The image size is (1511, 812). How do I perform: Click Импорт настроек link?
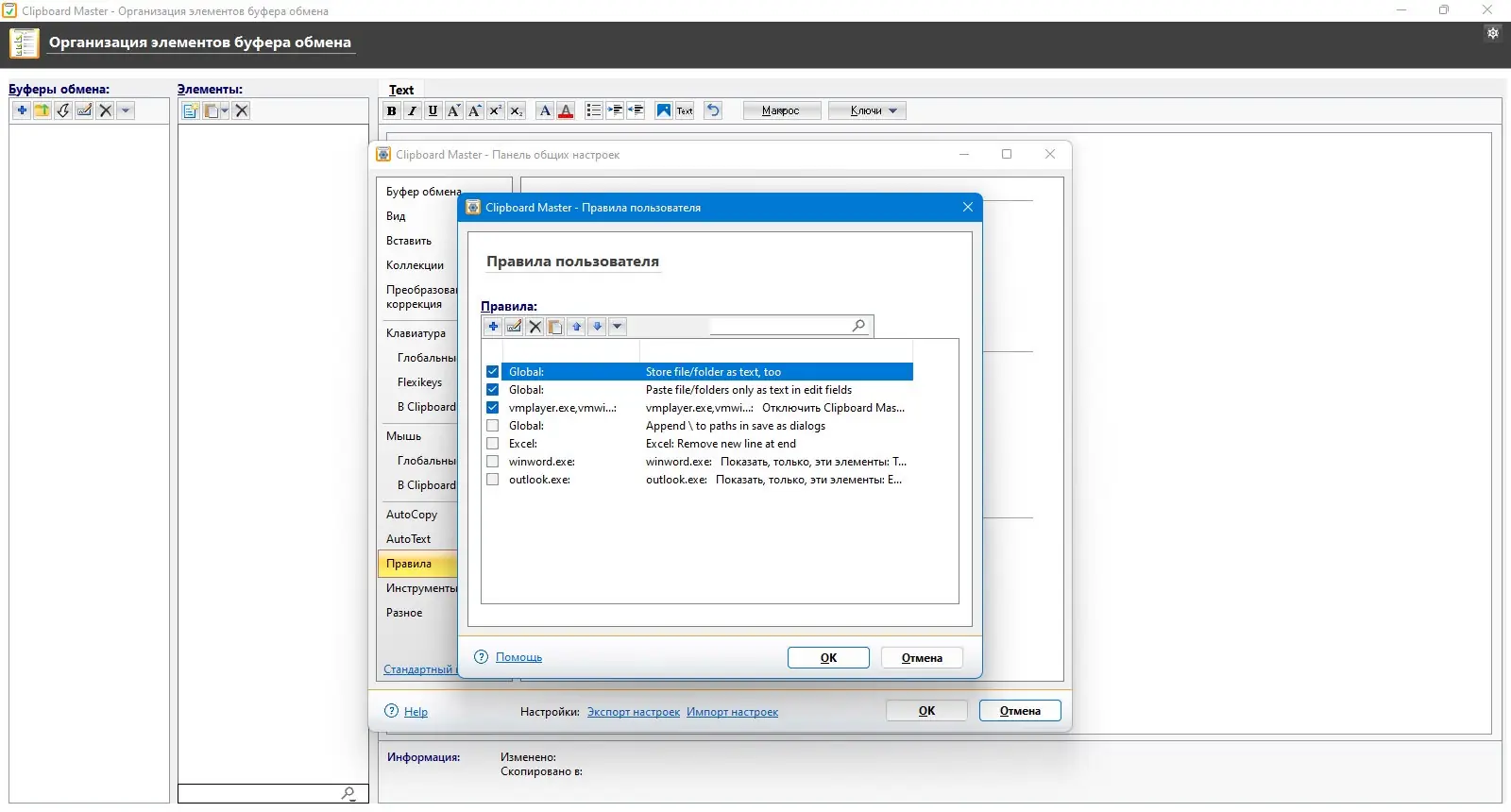click(x=732, y=712)
